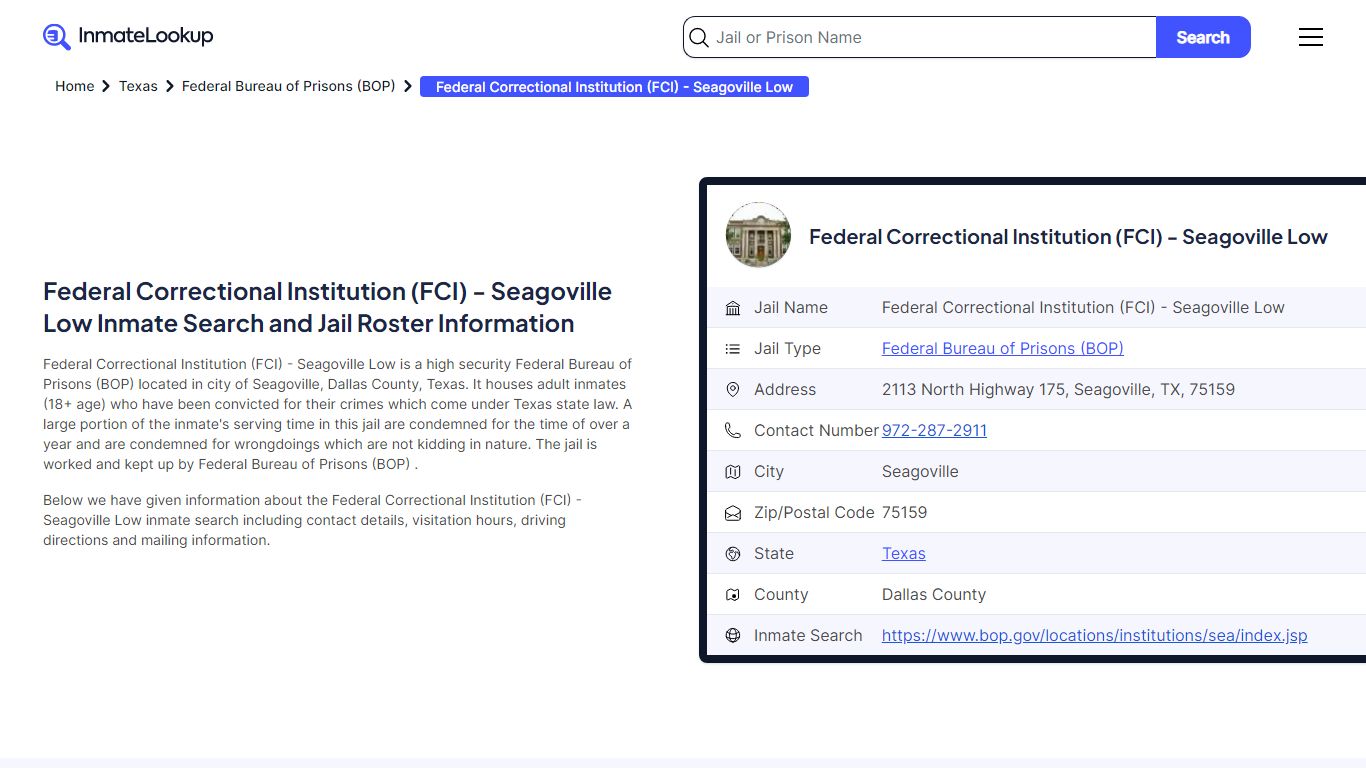Click the description paragraph mentioning Dallas County, Texas
1366x768 pixels.
point(338,414)
